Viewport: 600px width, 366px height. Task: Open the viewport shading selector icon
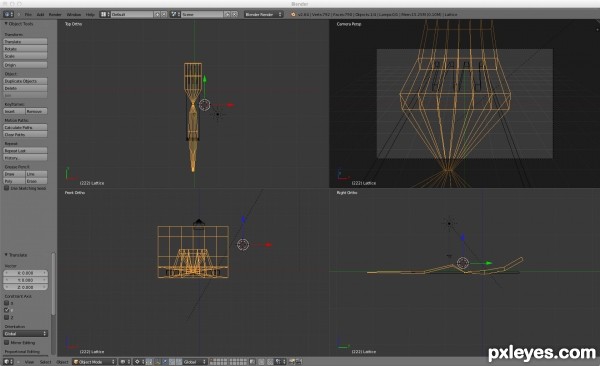pos(125,362)
